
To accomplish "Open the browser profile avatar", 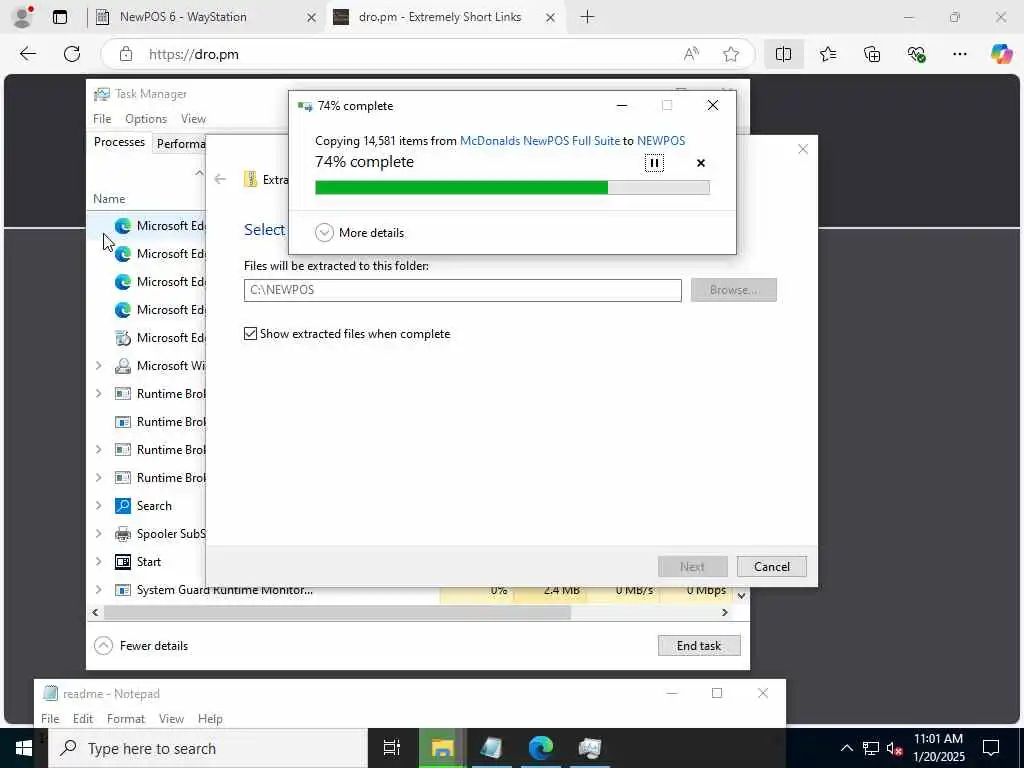I will pyautogui.click(x=22, y=16).
